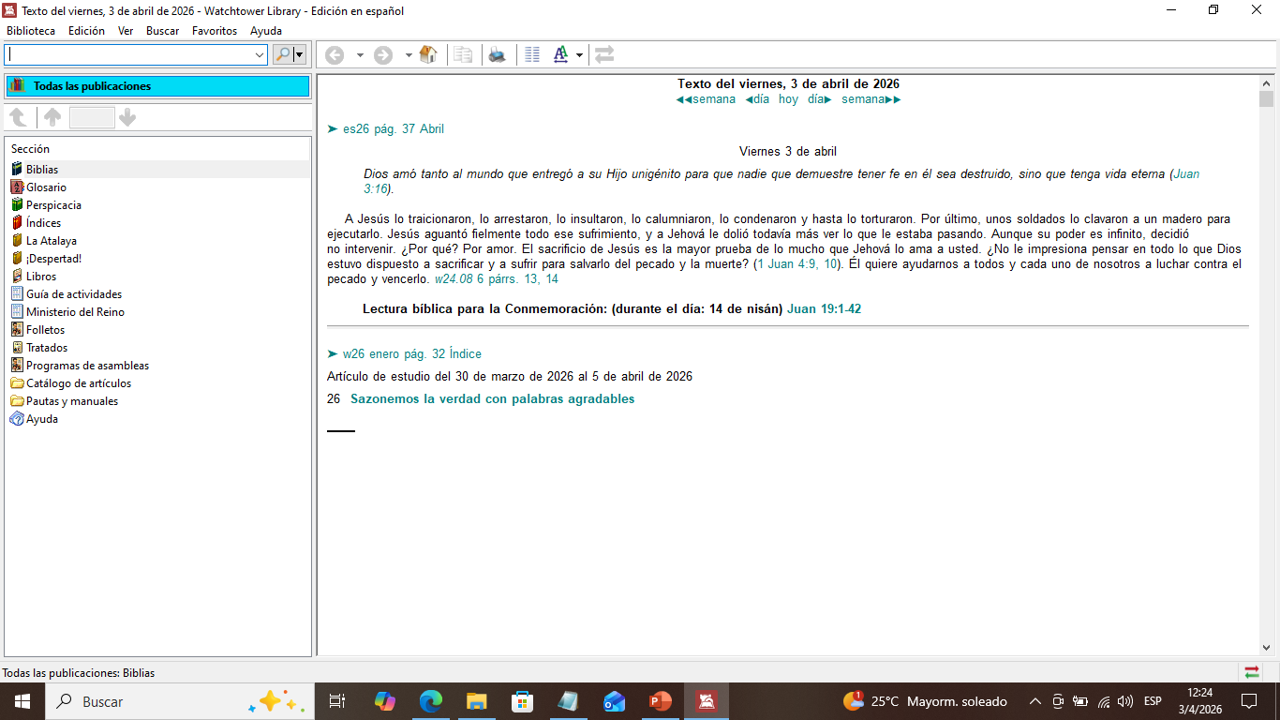Click the 'hoy' link
This screenshot has height=720, width=1280.
coord(789,100)
